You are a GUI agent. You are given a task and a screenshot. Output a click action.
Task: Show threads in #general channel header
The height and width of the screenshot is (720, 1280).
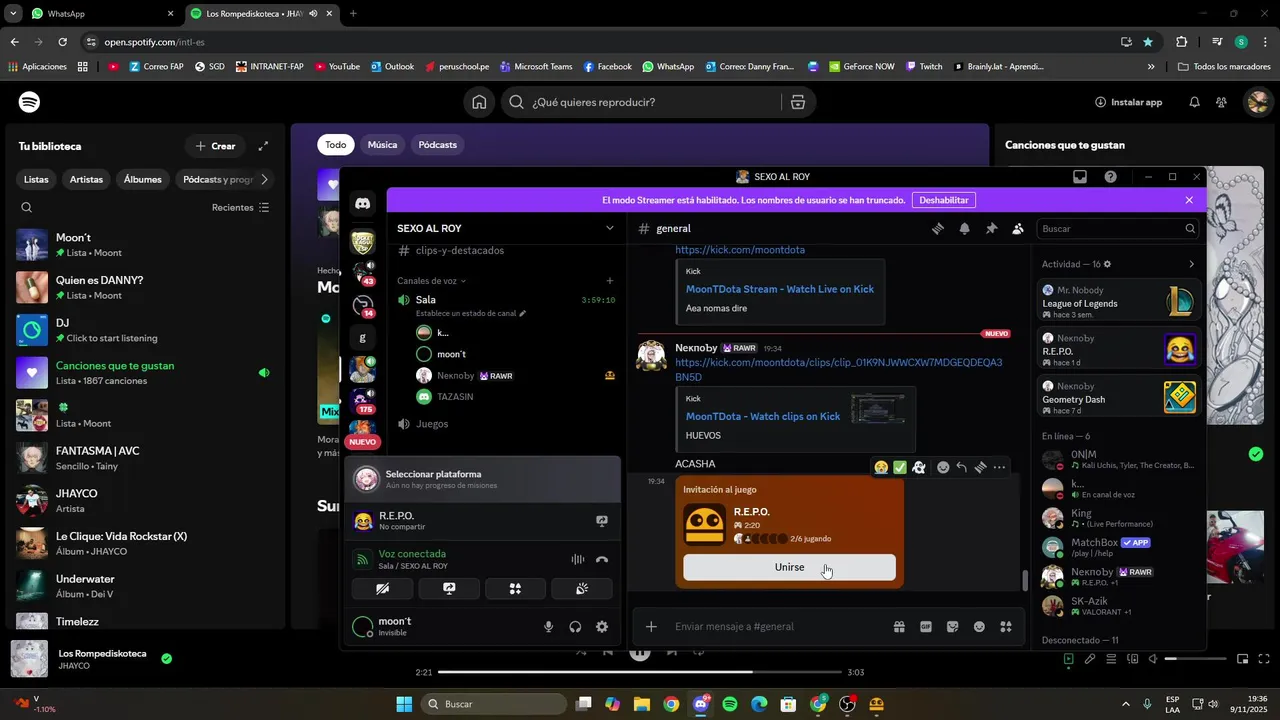coord(938,228)
